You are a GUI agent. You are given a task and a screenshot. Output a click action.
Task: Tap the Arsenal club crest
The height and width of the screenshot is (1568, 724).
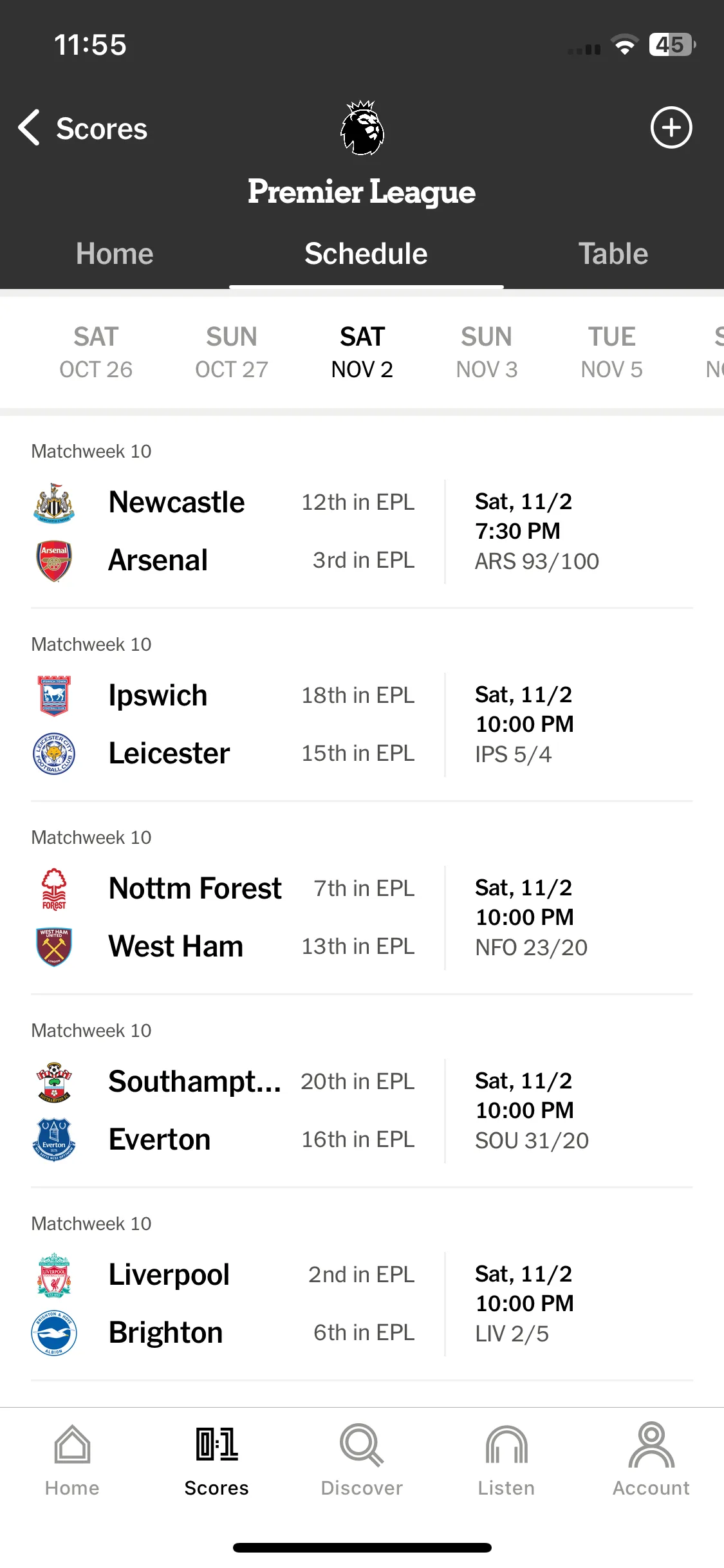tap(54, 560)
